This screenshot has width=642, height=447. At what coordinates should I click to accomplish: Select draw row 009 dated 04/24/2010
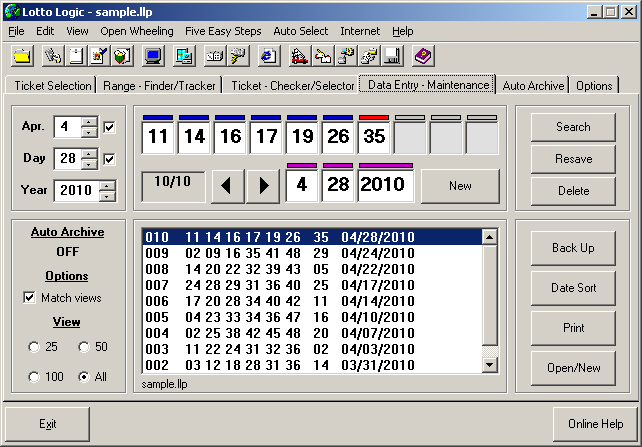pyautogui.click(x=312, y=253)
